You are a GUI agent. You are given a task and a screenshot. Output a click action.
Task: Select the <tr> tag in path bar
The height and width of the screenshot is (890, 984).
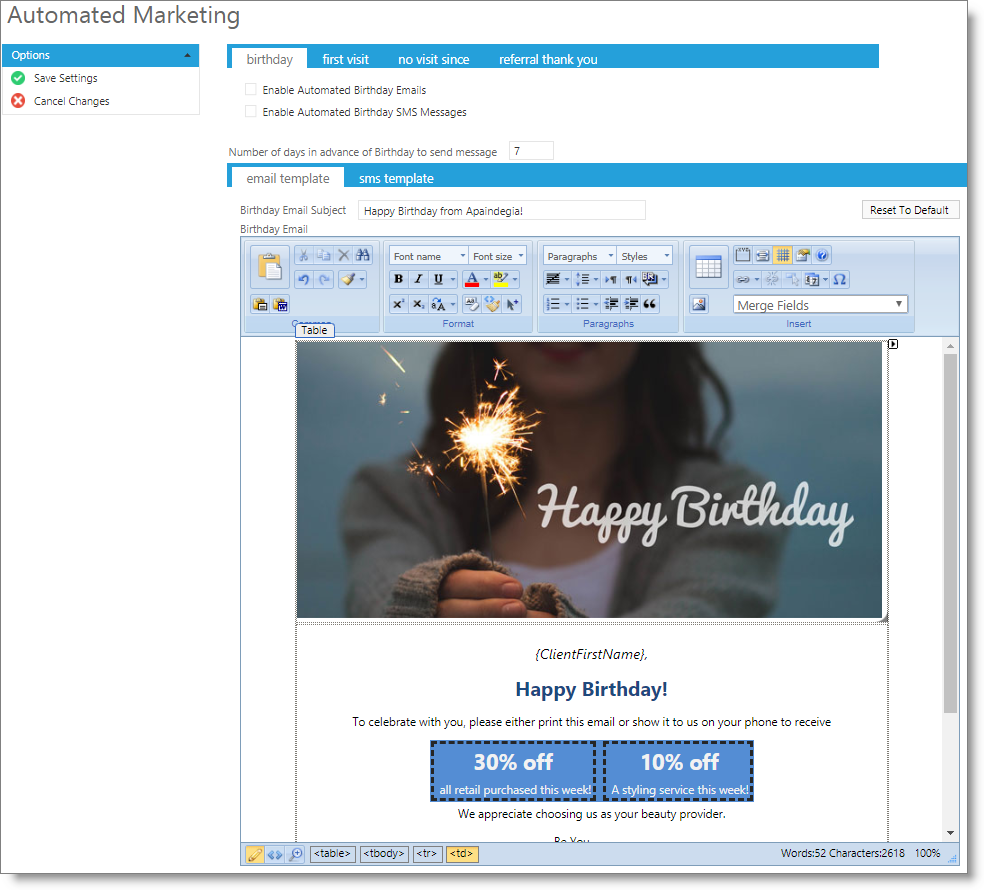point(427,854)
